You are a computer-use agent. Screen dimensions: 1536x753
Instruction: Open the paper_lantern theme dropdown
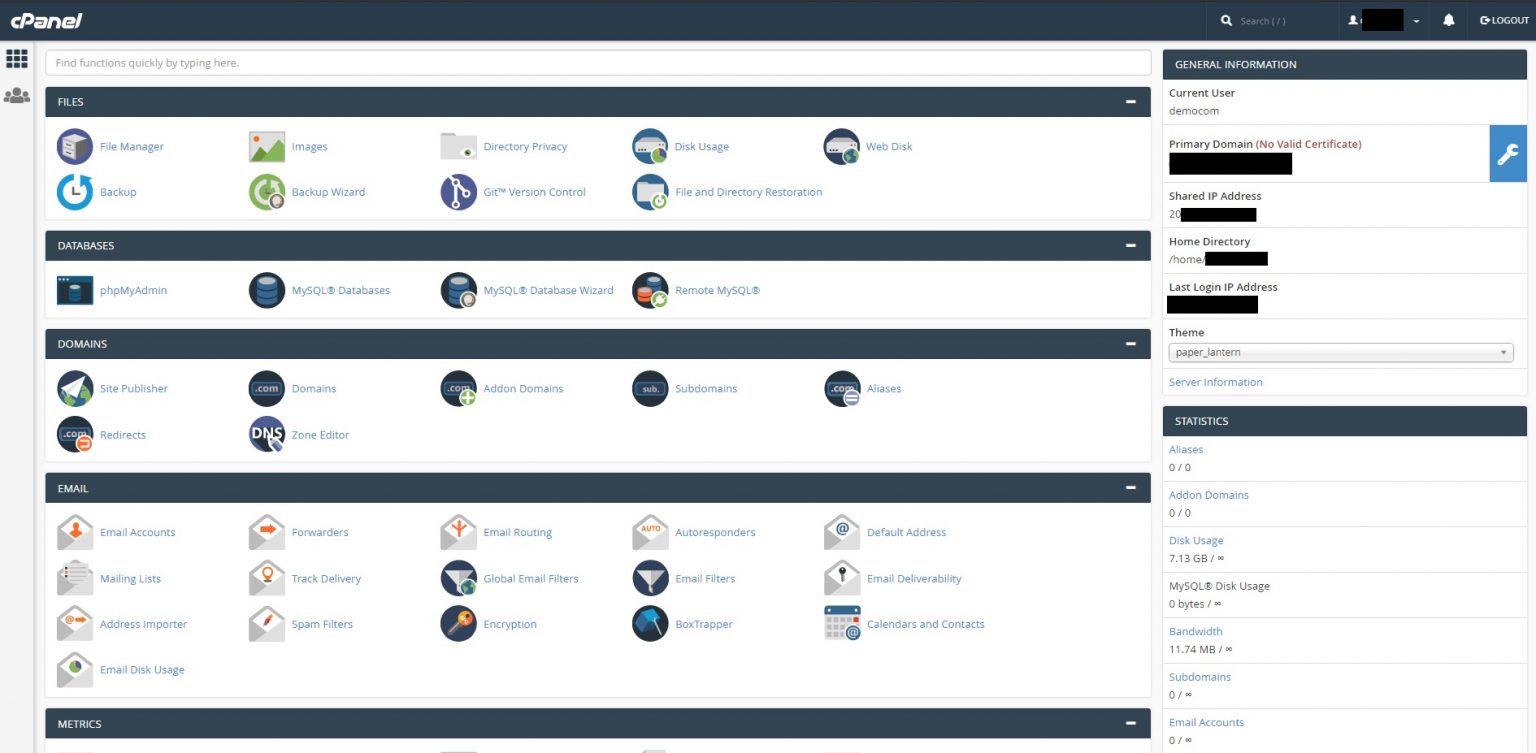click(x=1340, y=352)
